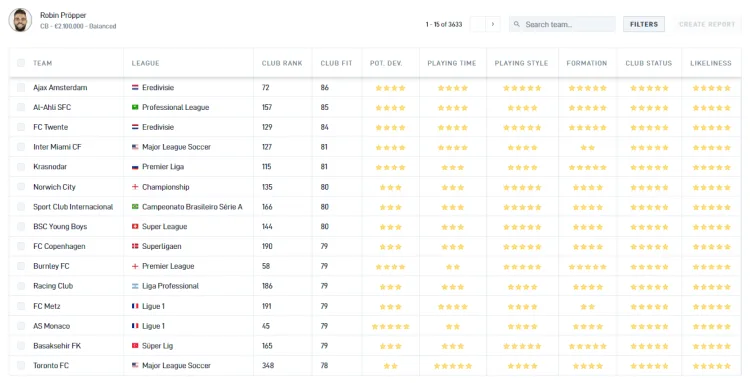Sort by Playing Style column header
This screenshot has width=750, height=383.
(x=521, y=63)
